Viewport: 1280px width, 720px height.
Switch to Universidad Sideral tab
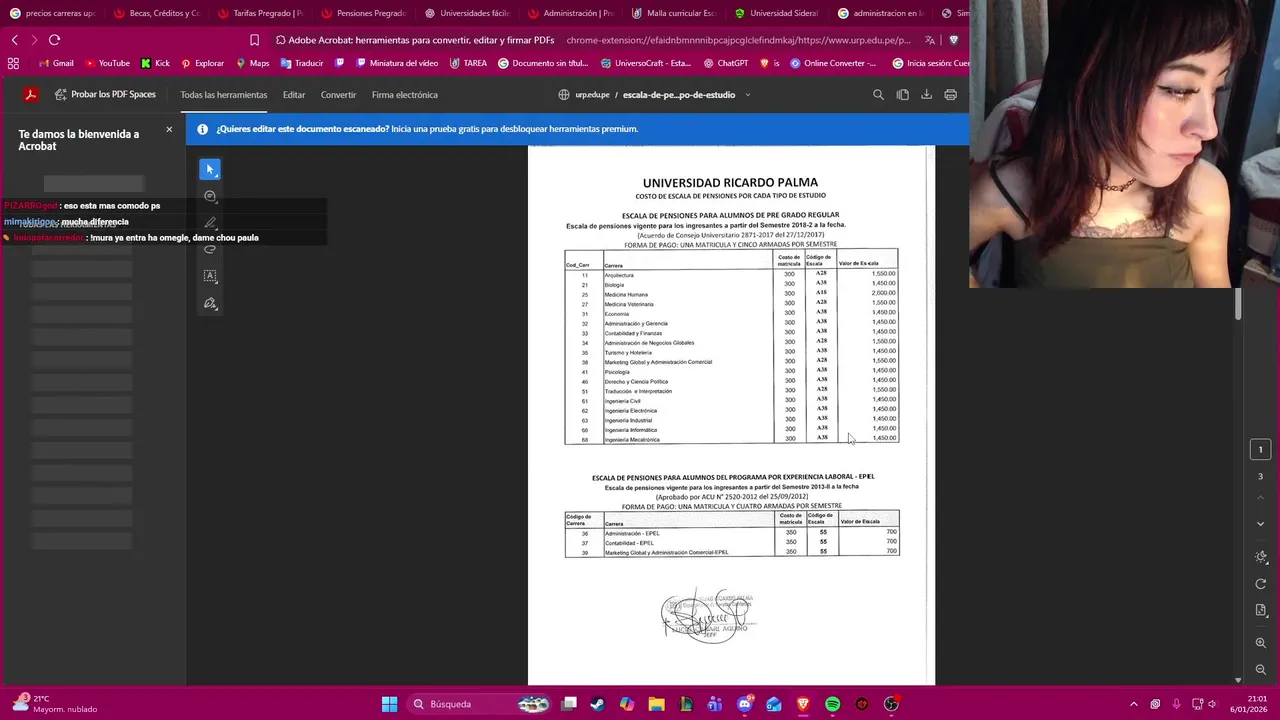pyautogui.click(x=777, y=13)
